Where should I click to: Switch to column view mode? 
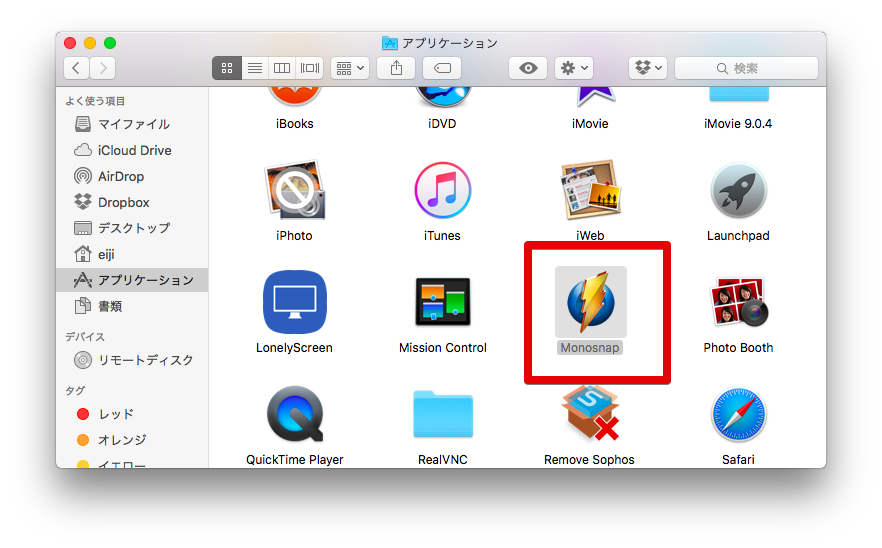[282, 68]
